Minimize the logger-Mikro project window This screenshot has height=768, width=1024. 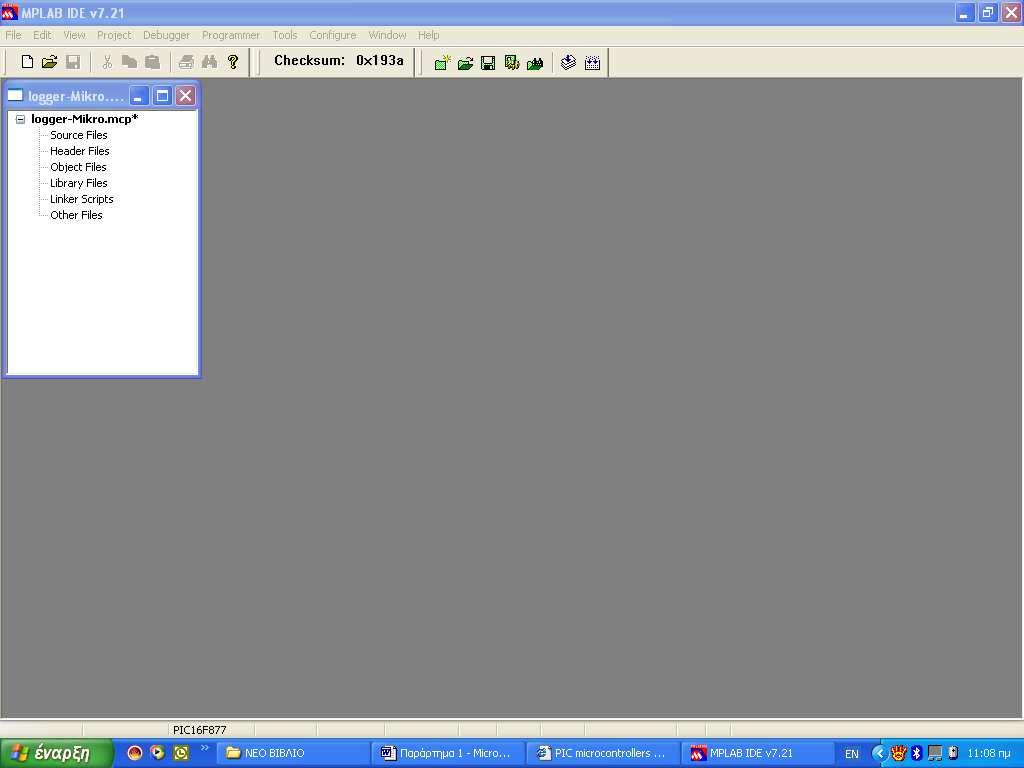click(x=138, y=96)
